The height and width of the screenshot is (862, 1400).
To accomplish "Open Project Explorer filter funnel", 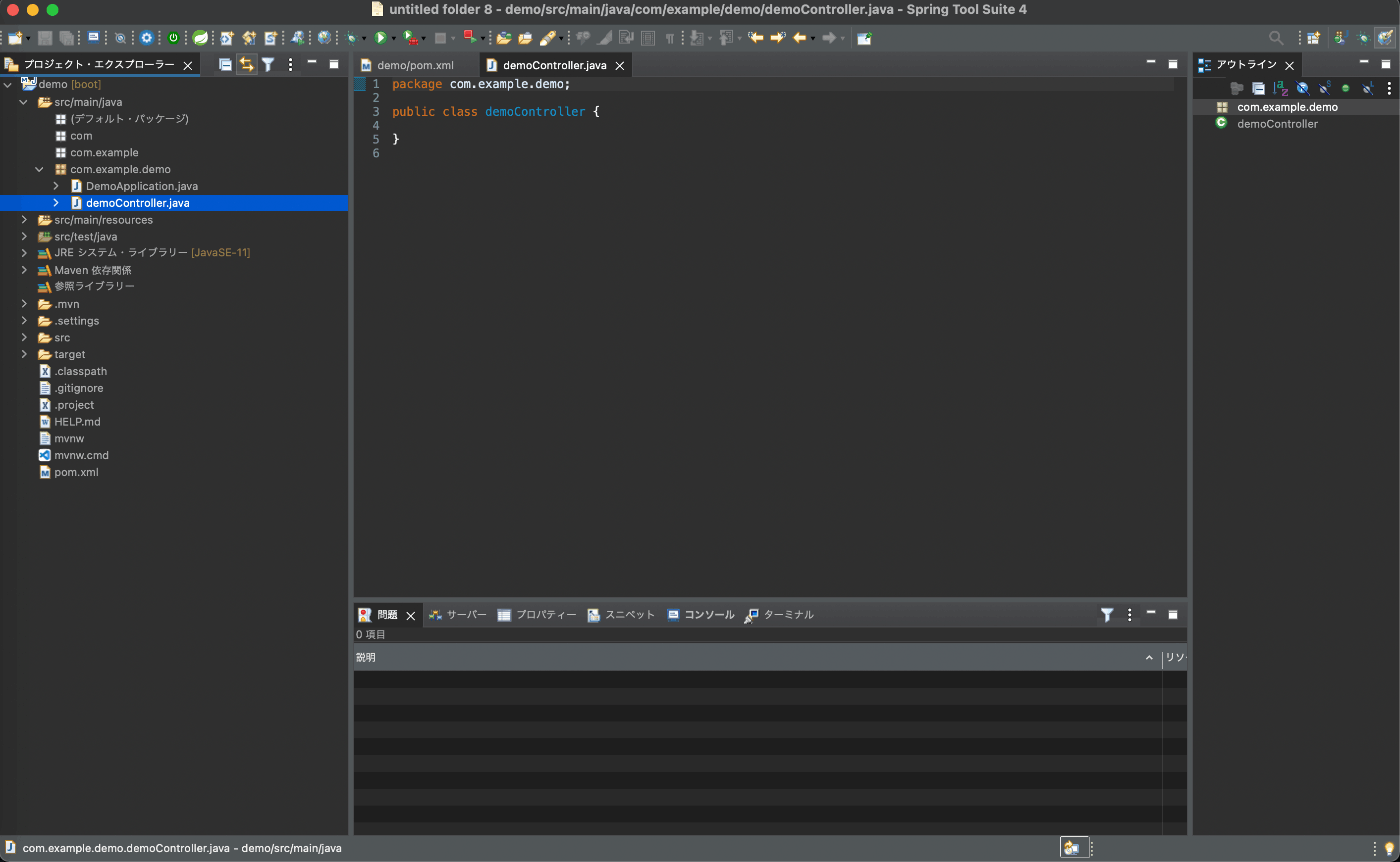I will [x=268, y=64].
